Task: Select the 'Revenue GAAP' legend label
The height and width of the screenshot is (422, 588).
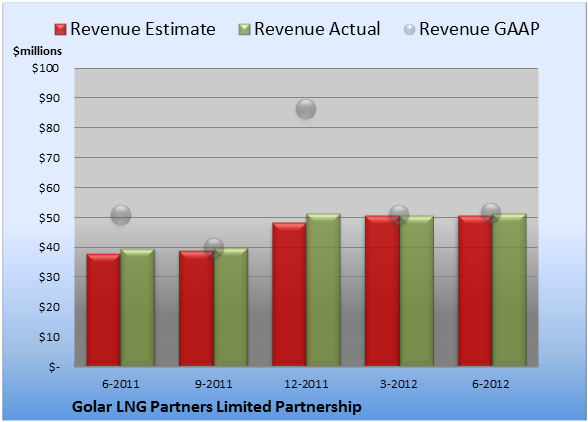Action: click(x=479, y=29)
